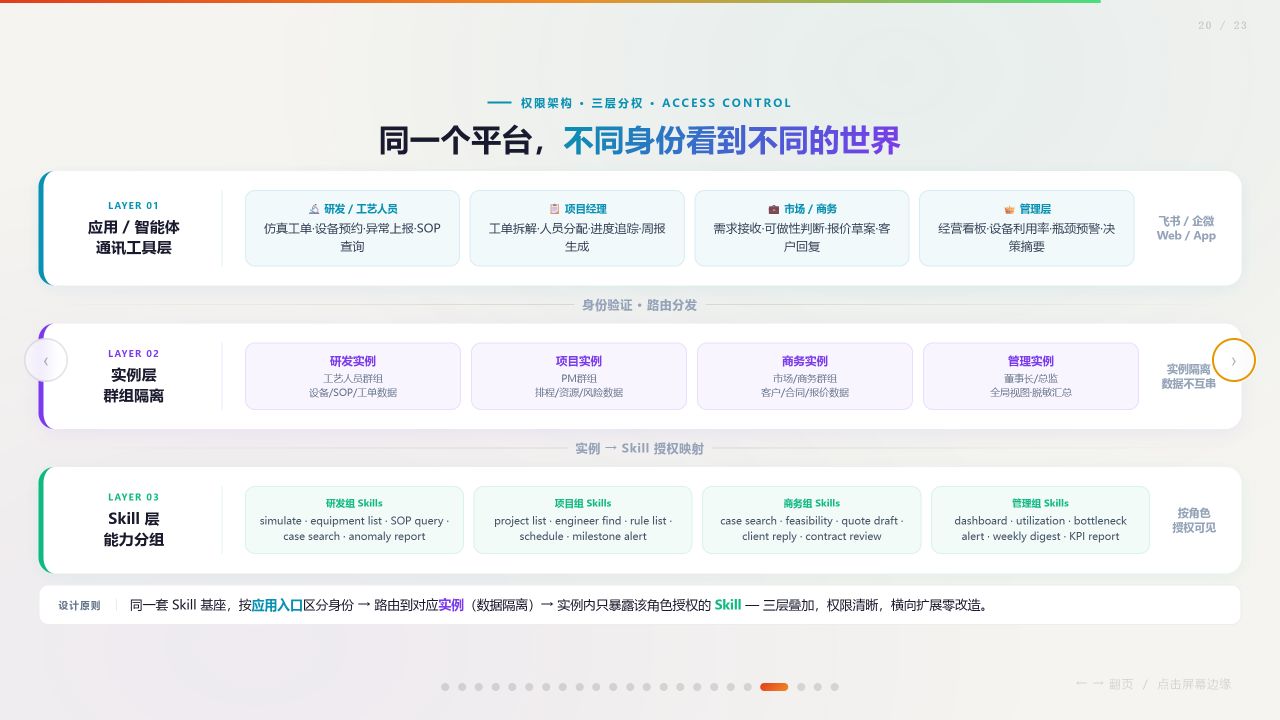Click the briefcase icon beside 市场 / 商务

point(774,209)
